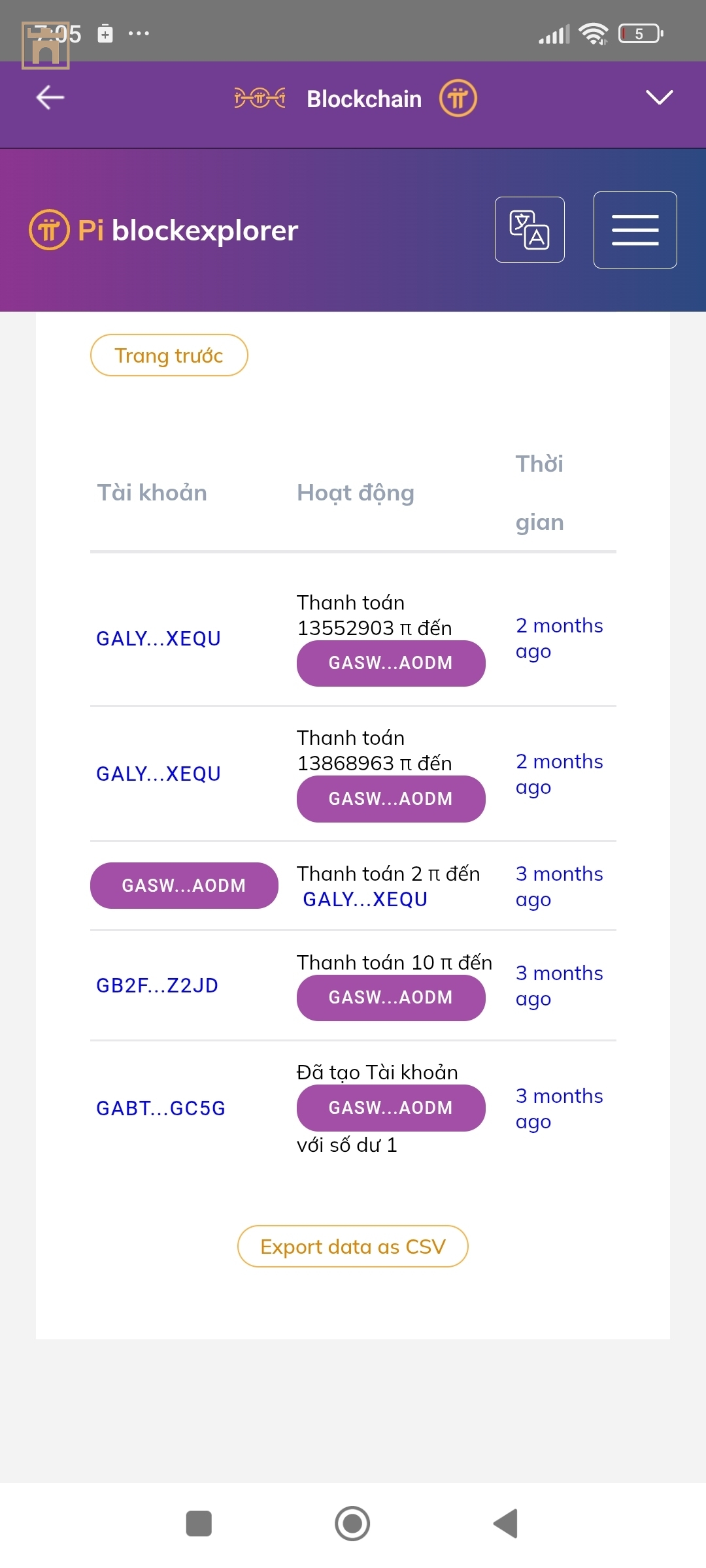Click the Pi blockexplorer logo
Screen dimensions: 706x1568
163,230
